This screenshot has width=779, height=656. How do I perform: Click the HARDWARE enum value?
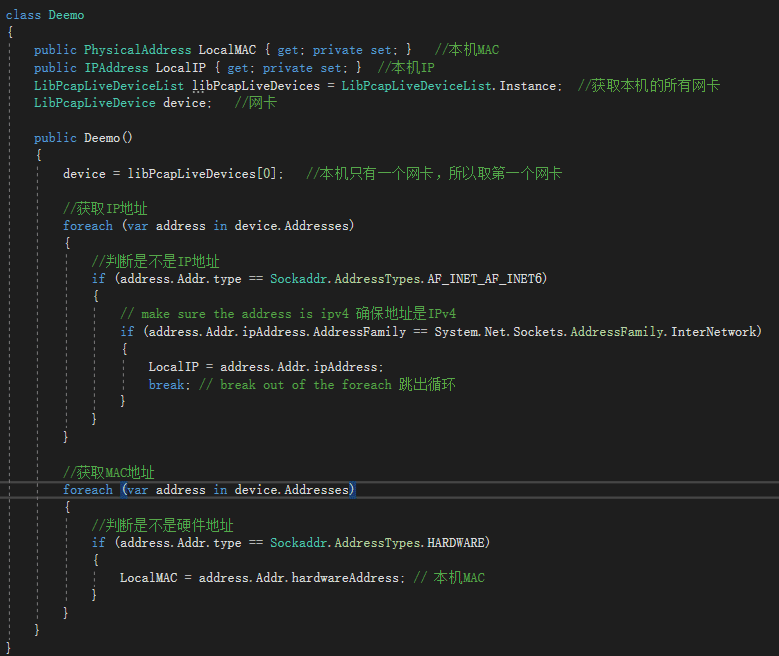[x=456, y=542]
